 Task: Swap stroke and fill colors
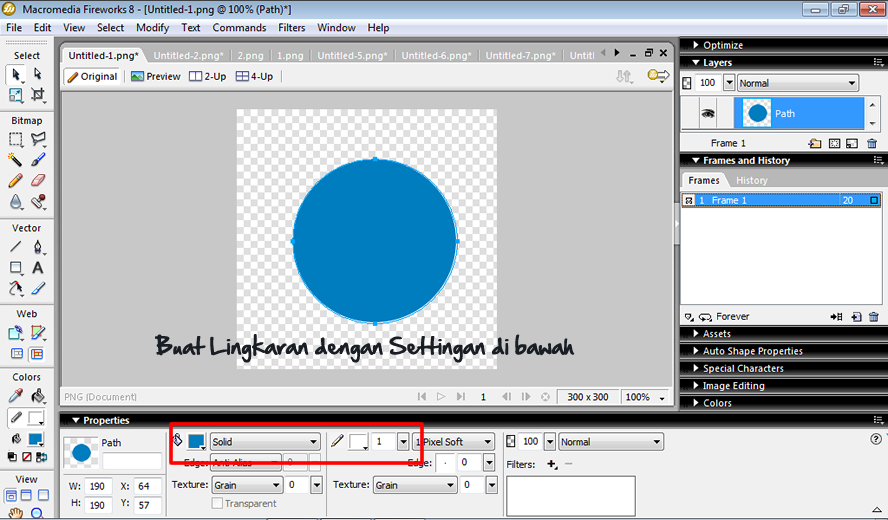(41, 457)
